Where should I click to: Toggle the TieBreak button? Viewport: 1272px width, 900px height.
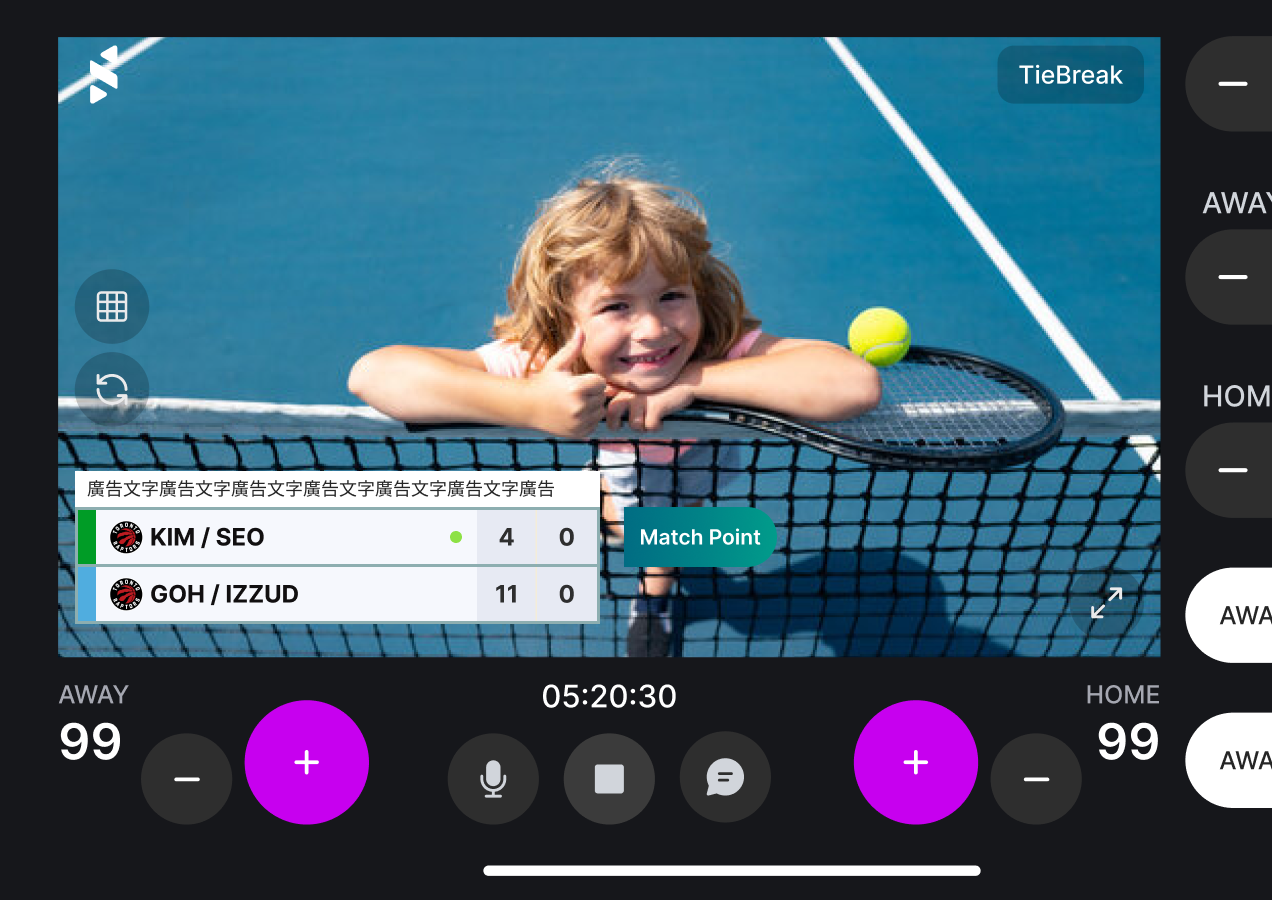pyautogui.click(x=1071, y=75)
